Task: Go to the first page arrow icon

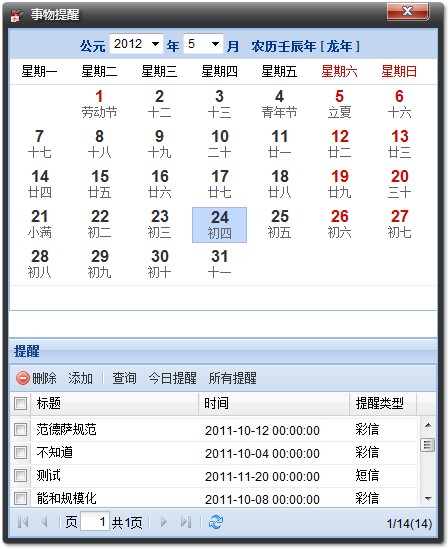Action: [23, 522]
